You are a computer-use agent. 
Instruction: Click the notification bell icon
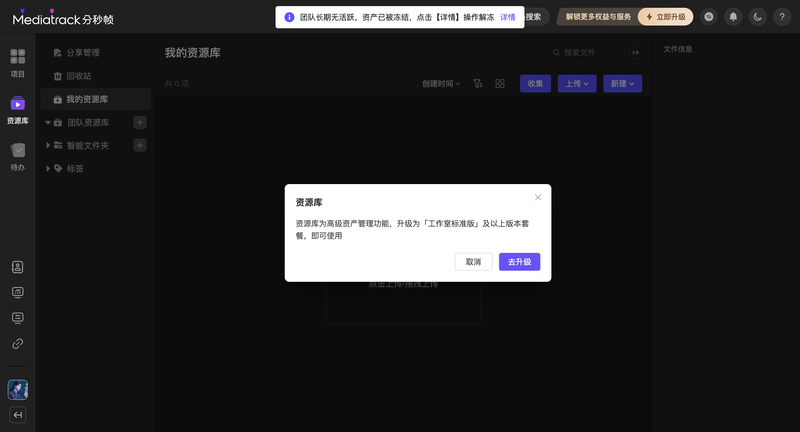click(x=733, y=17)
